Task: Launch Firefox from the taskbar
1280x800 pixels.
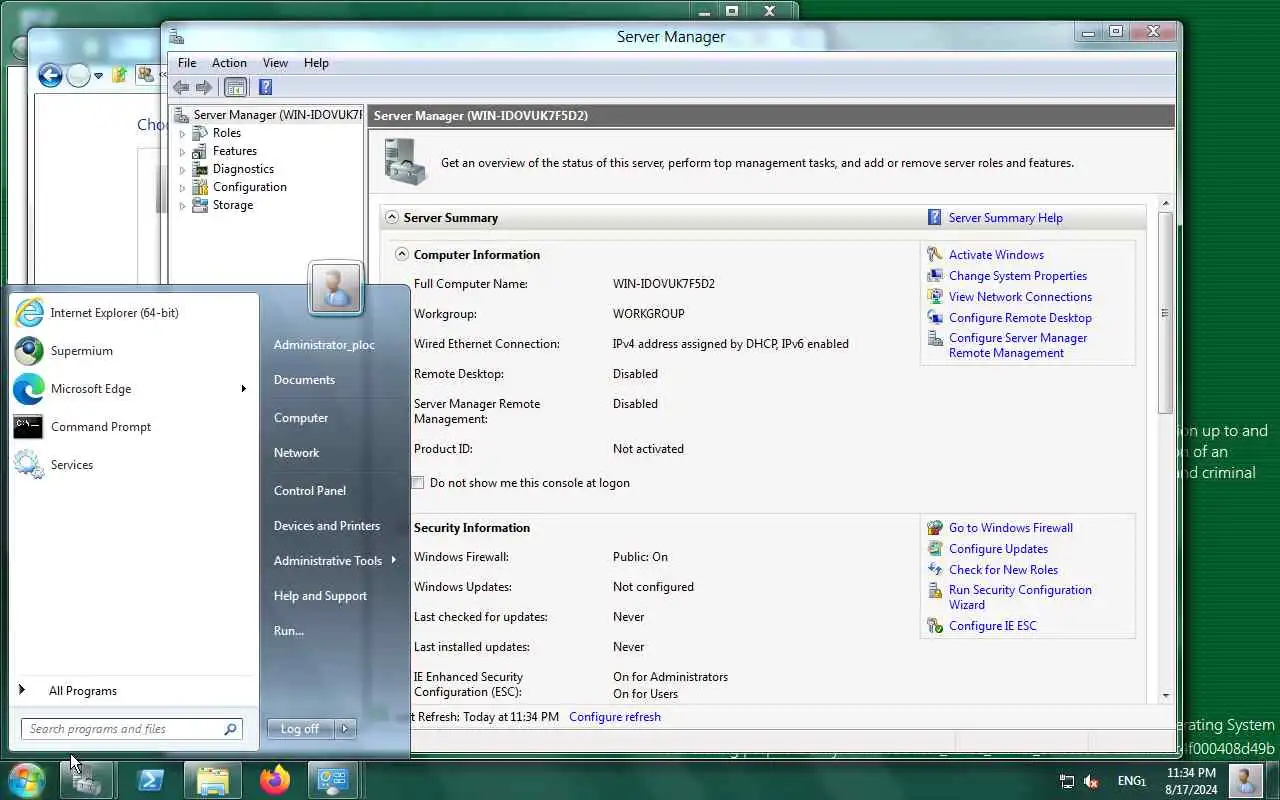Action: pyautogui.click(x=274, y=780)
